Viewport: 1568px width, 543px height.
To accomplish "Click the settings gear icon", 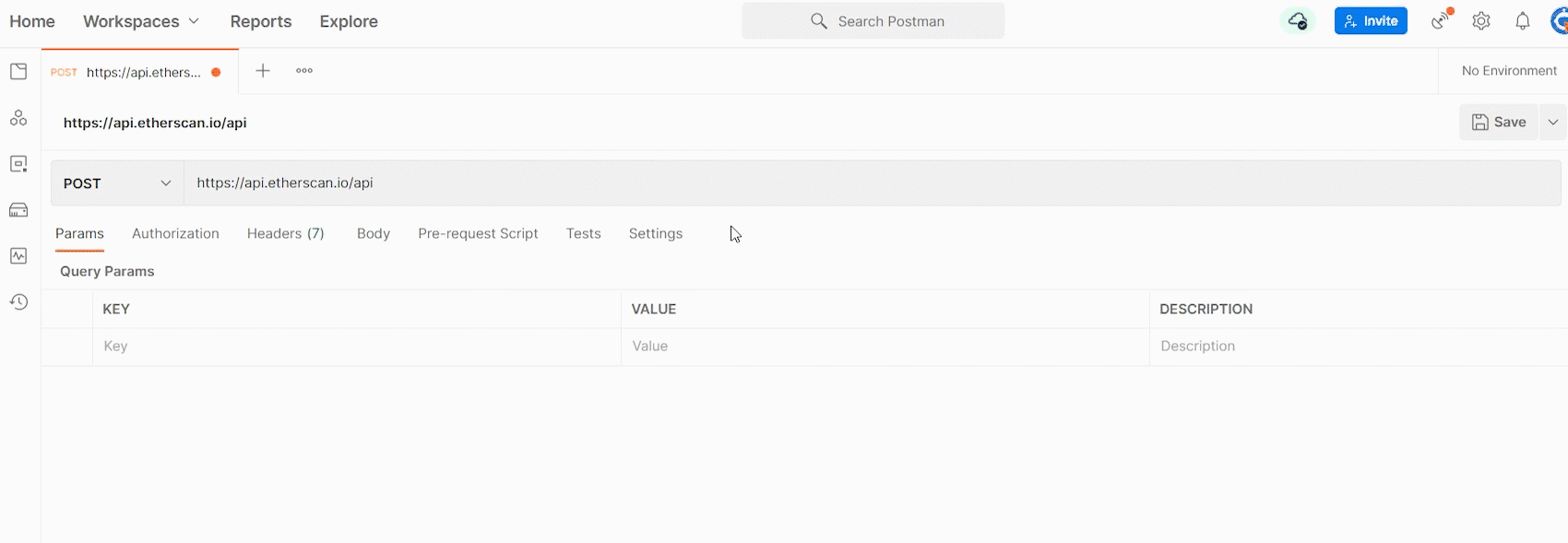I will [1481, 21].
